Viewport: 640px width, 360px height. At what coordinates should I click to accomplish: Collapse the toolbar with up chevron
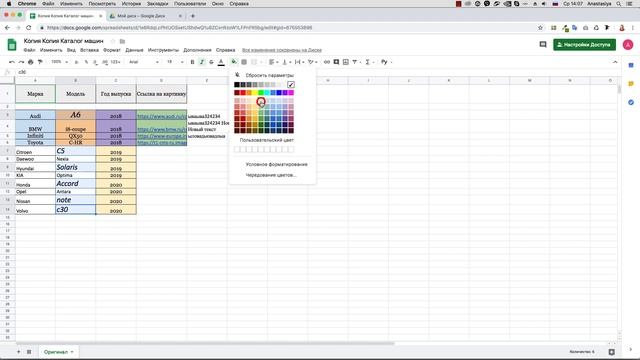(615, 62)
